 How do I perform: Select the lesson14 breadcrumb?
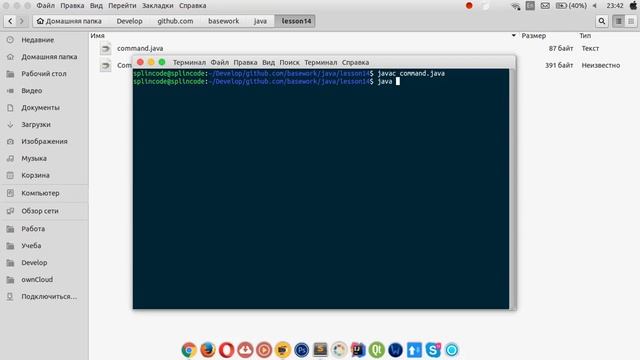pos(296,21)
